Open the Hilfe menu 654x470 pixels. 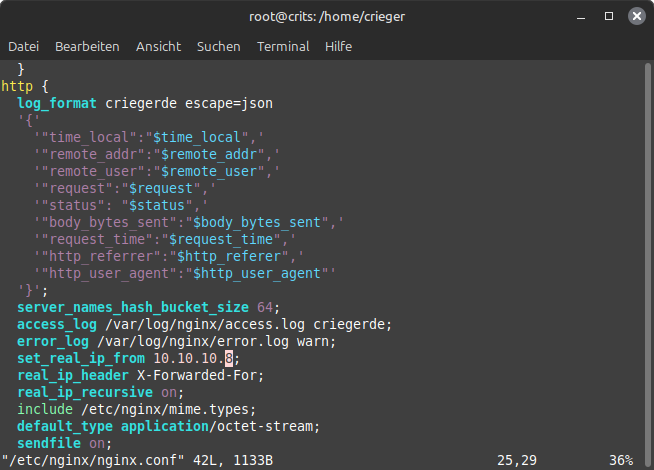[338, 46]
